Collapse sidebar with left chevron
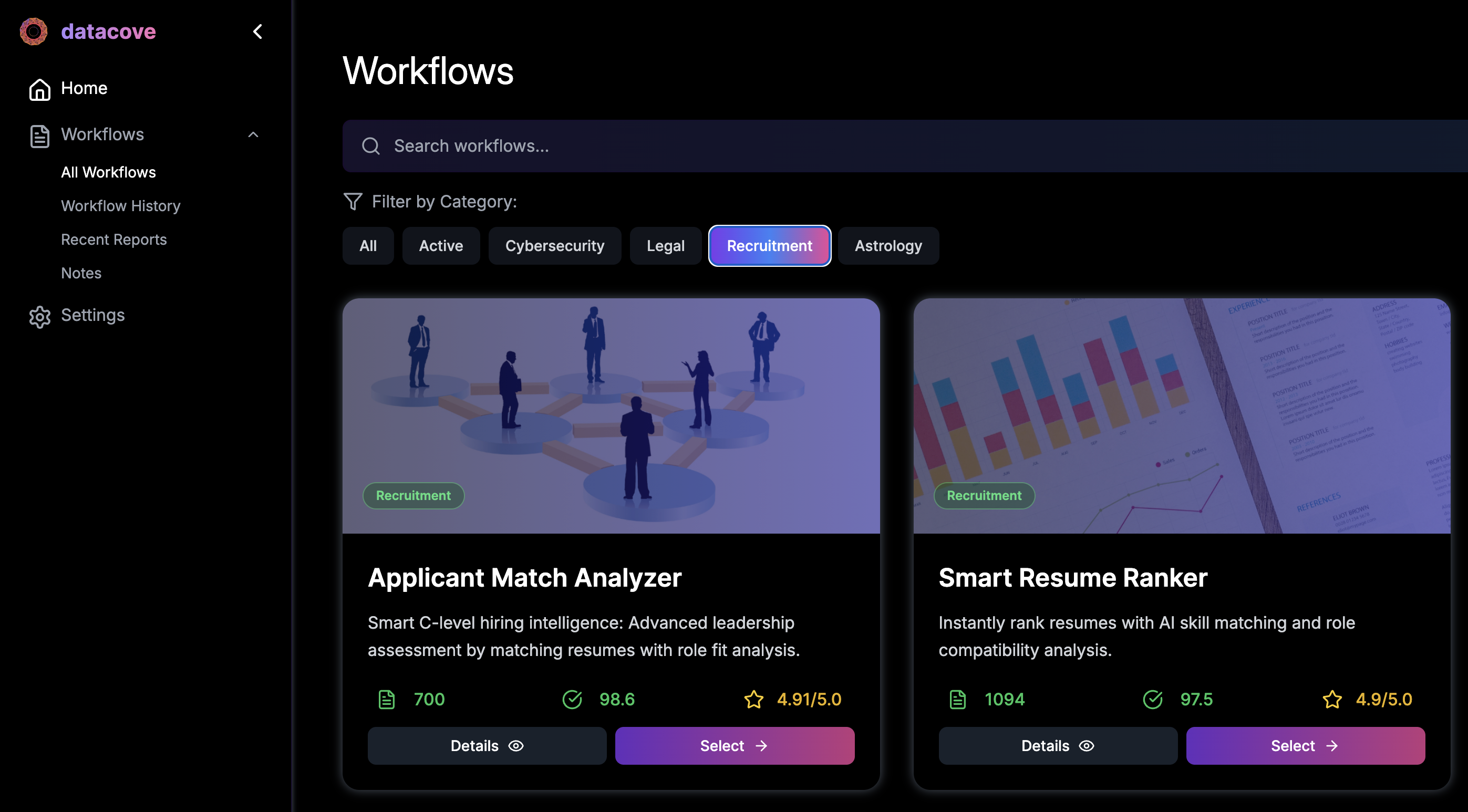This screenshot has height=812, width=1468. tap(257, 32)
